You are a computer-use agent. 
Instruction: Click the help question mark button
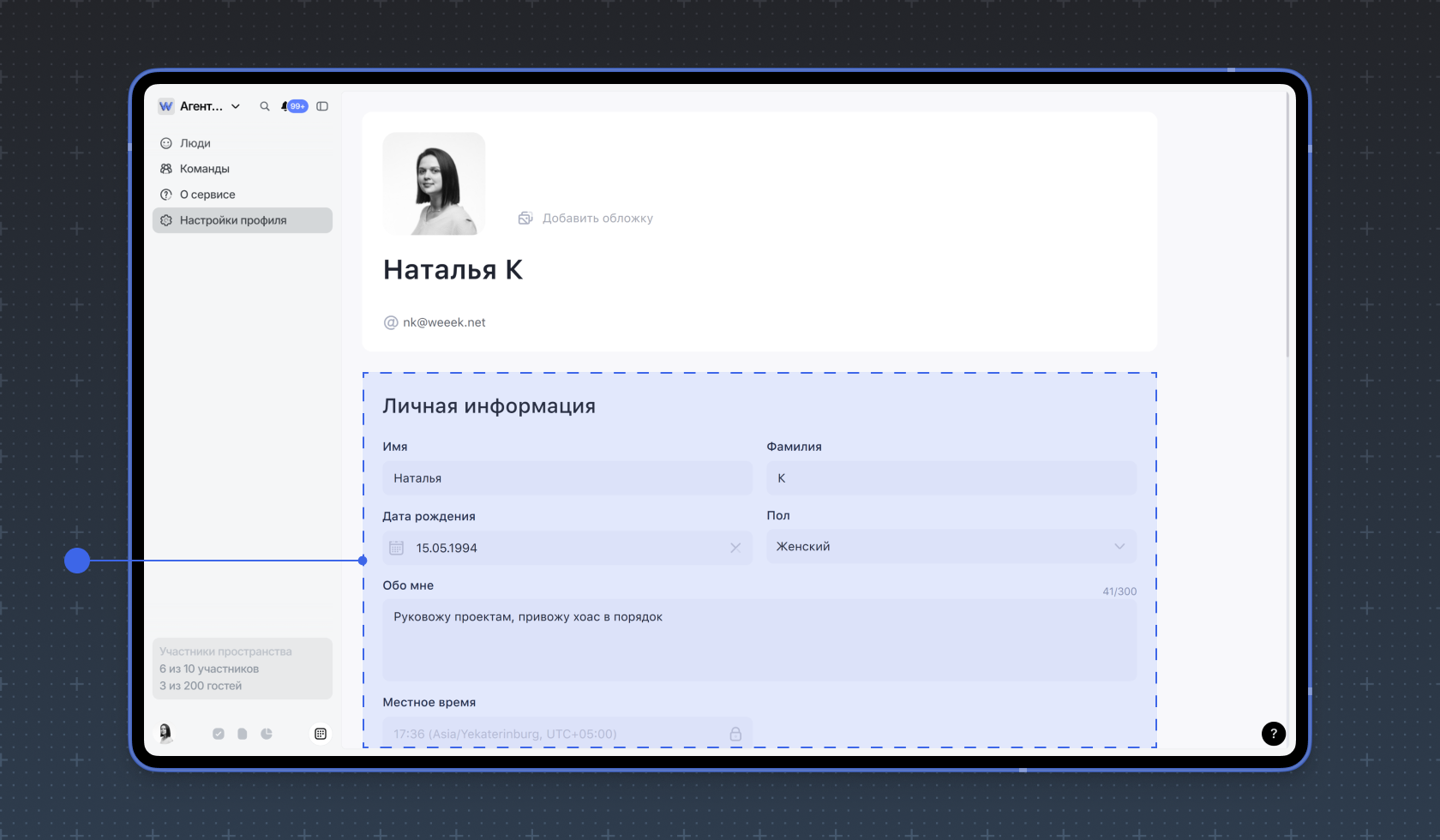(1274, 733)
